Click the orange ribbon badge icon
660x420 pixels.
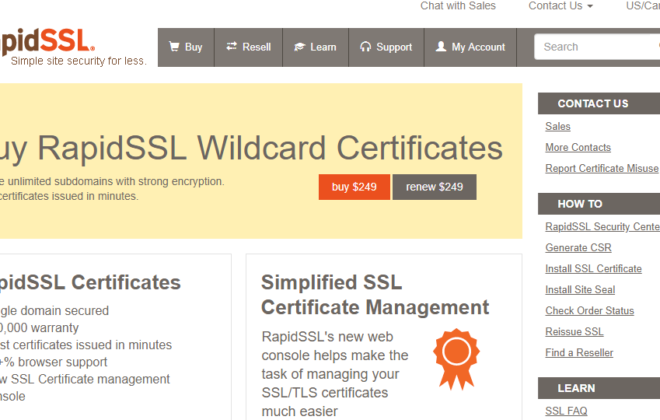(x=456, y=359)
